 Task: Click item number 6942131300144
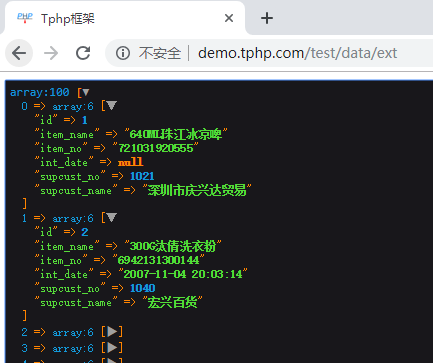(x=159, y=260)
